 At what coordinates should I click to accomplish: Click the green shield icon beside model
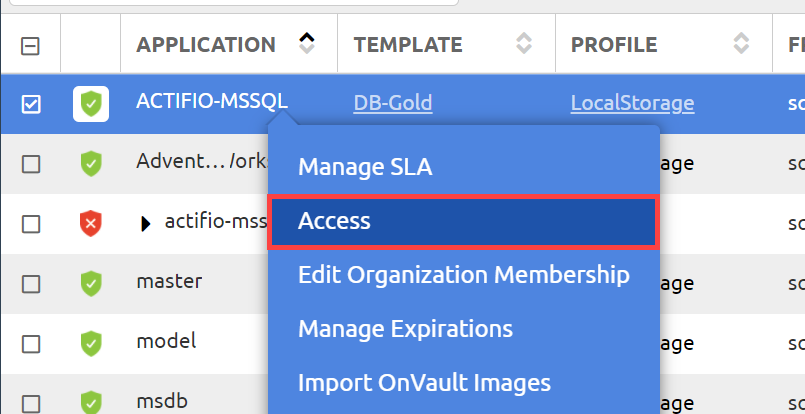(91, 343)
